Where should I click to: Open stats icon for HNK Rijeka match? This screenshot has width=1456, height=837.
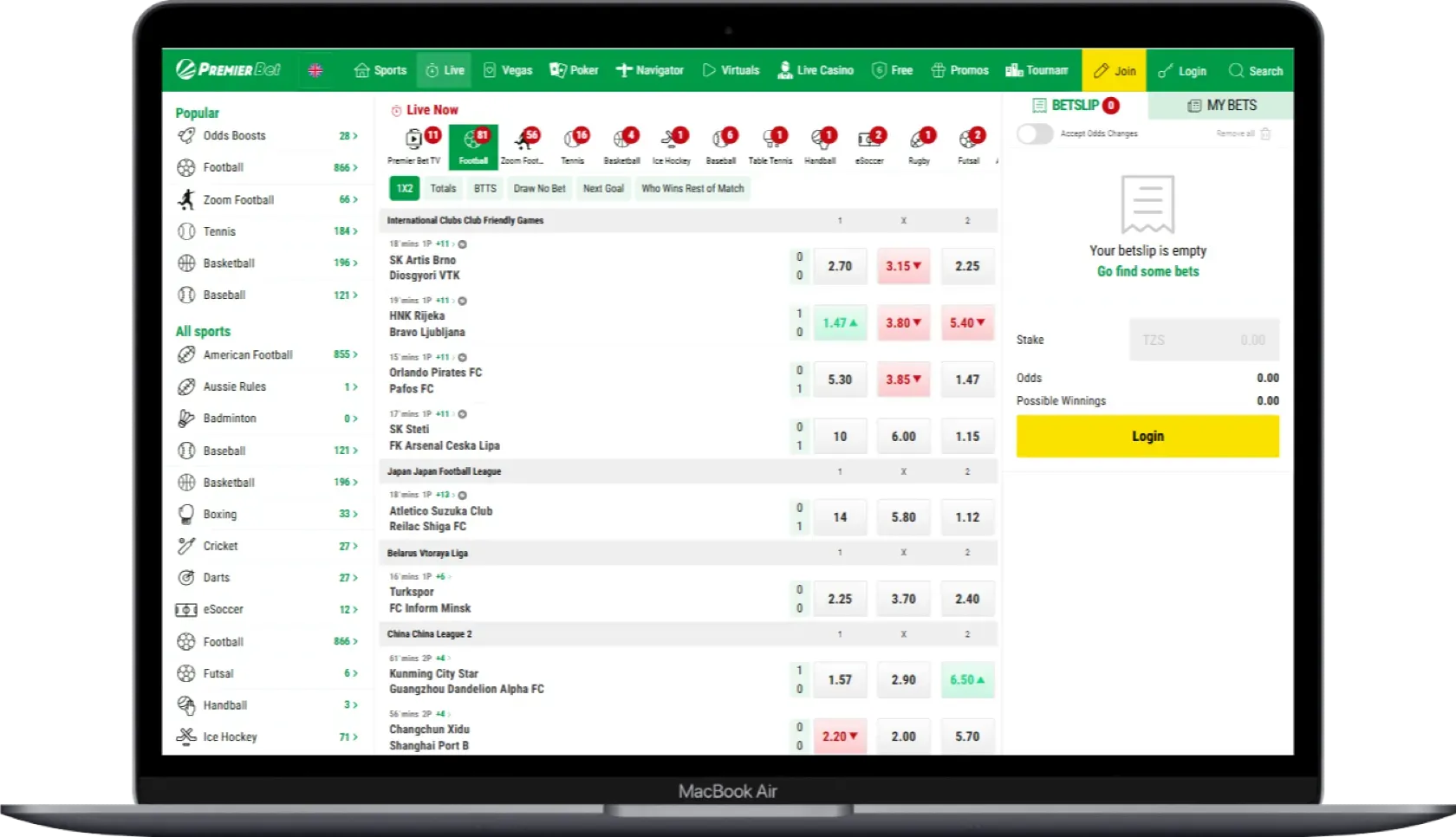tap(463, 301)
